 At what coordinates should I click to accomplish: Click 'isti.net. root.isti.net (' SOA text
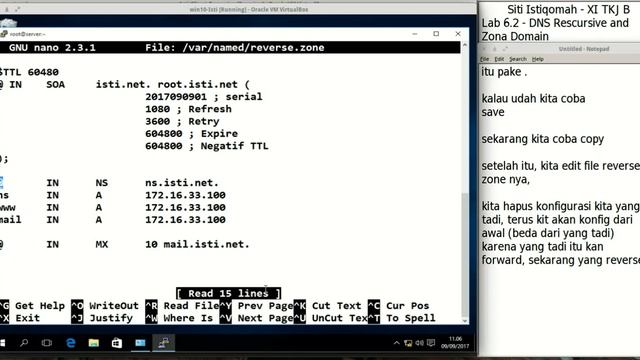coord(173,84)
